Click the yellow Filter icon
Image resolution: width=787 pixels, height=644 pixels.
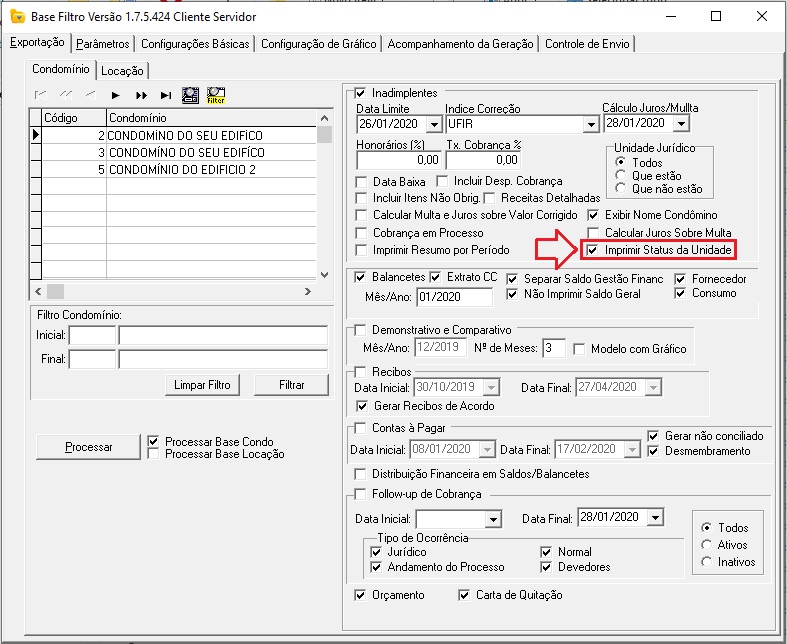(x=215, y=95)
